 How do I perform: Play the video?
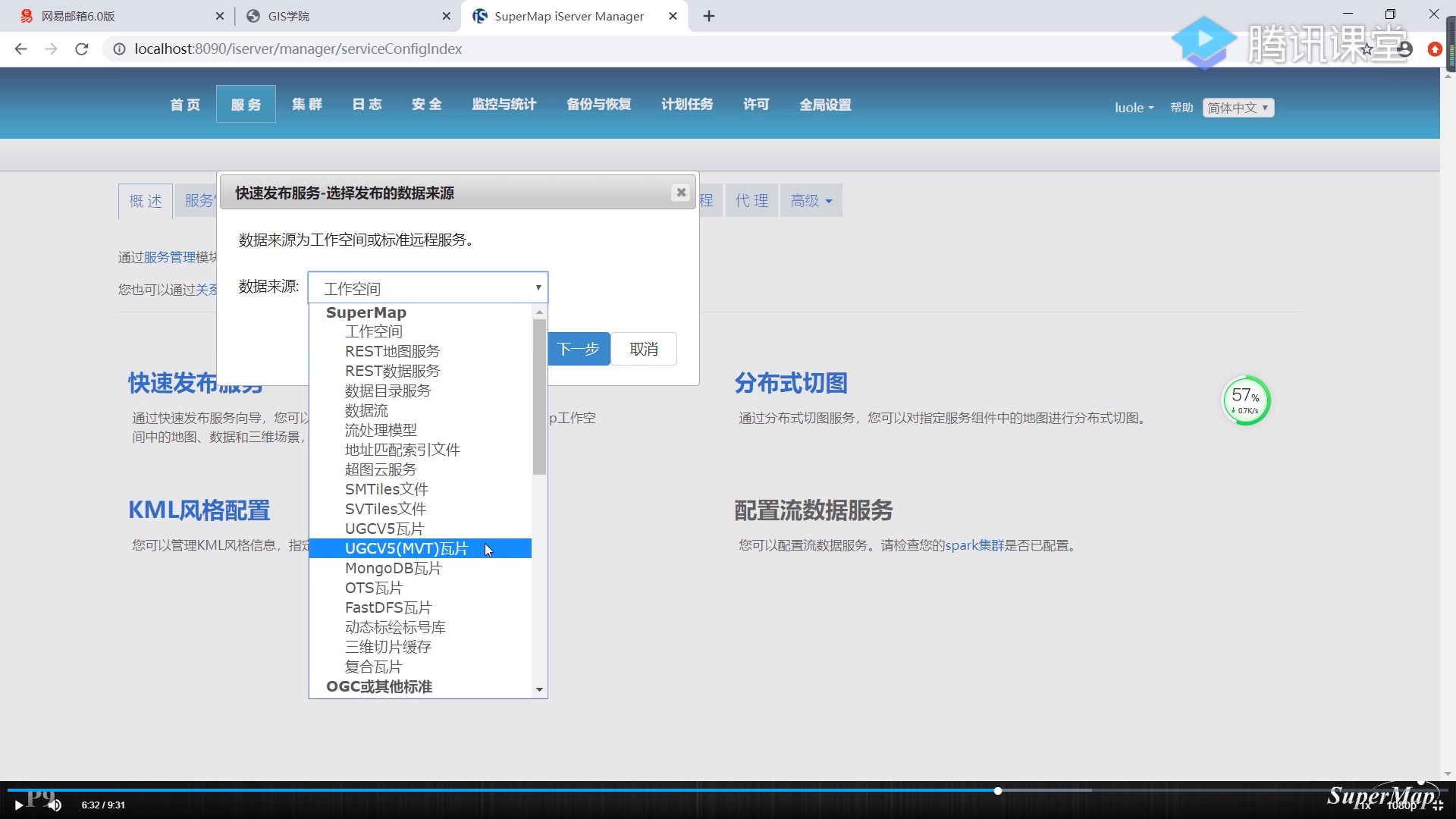click(18, 805)
